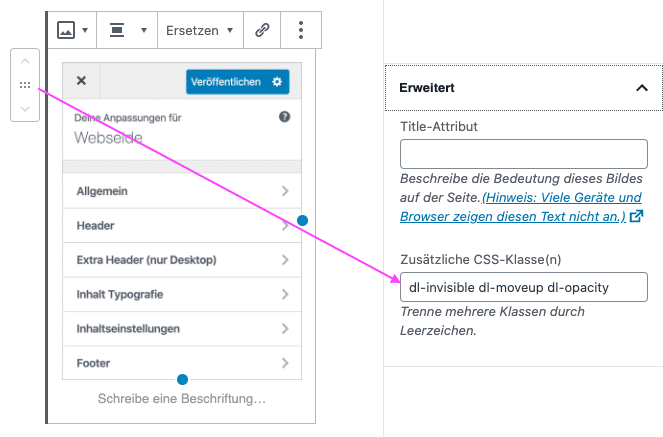Click the Title-Attribut input field

(x=523, y=154)
